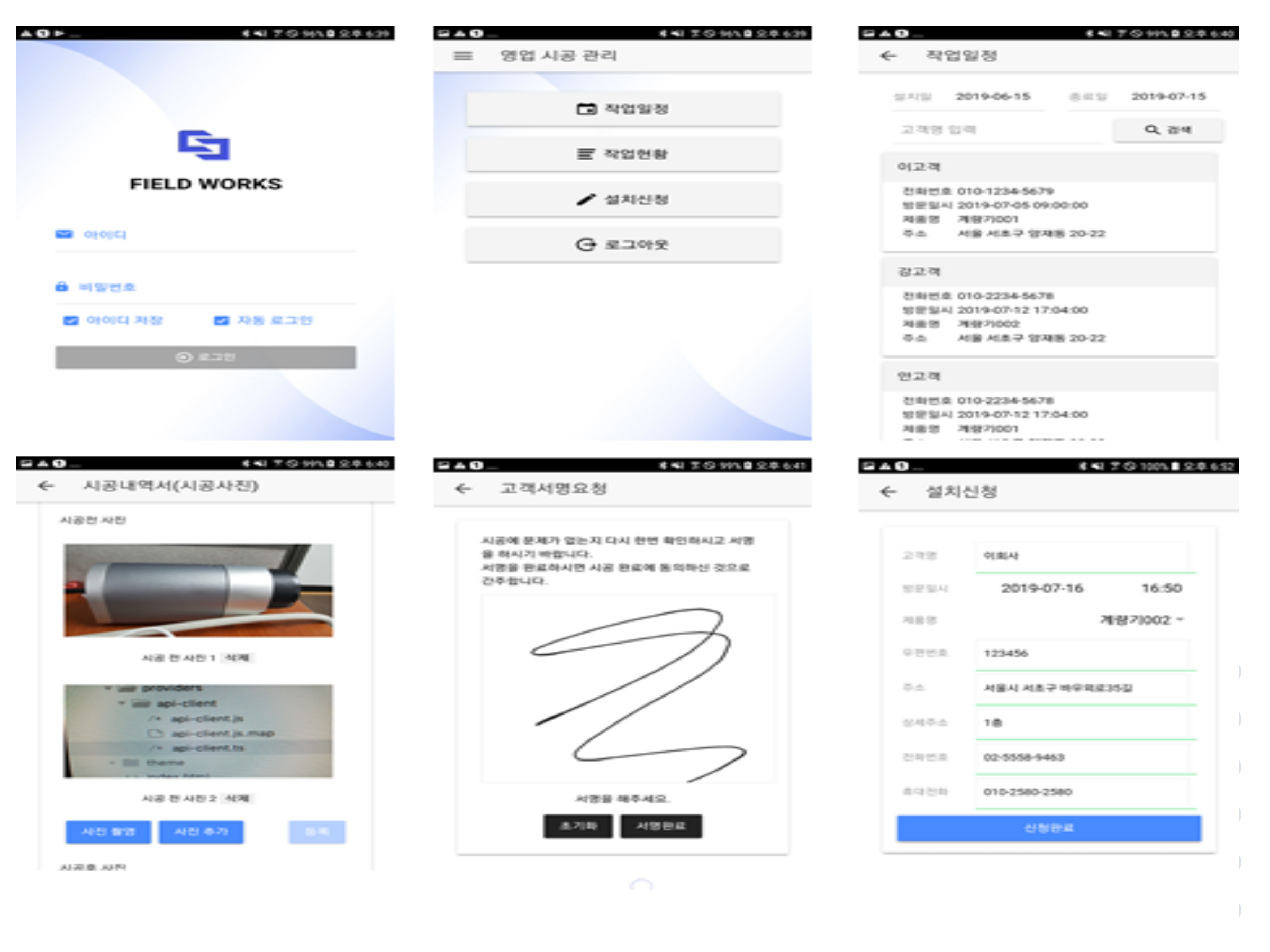Screen dimensions: 1270x952
Task: Tap the back arrow on 설치신청 screen
Action: [x=887, y=492]
